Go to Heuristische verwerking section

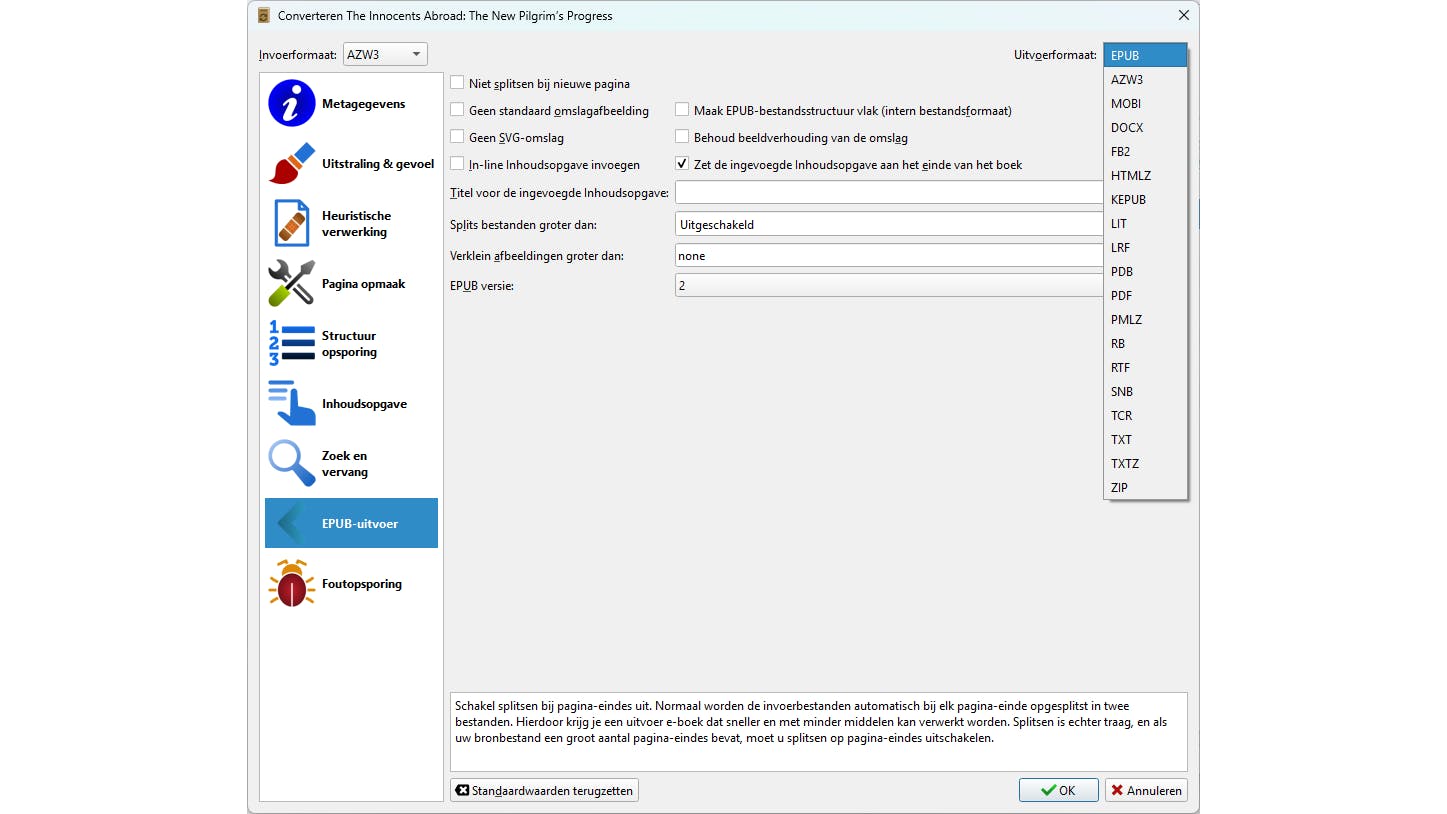[351, 224]
